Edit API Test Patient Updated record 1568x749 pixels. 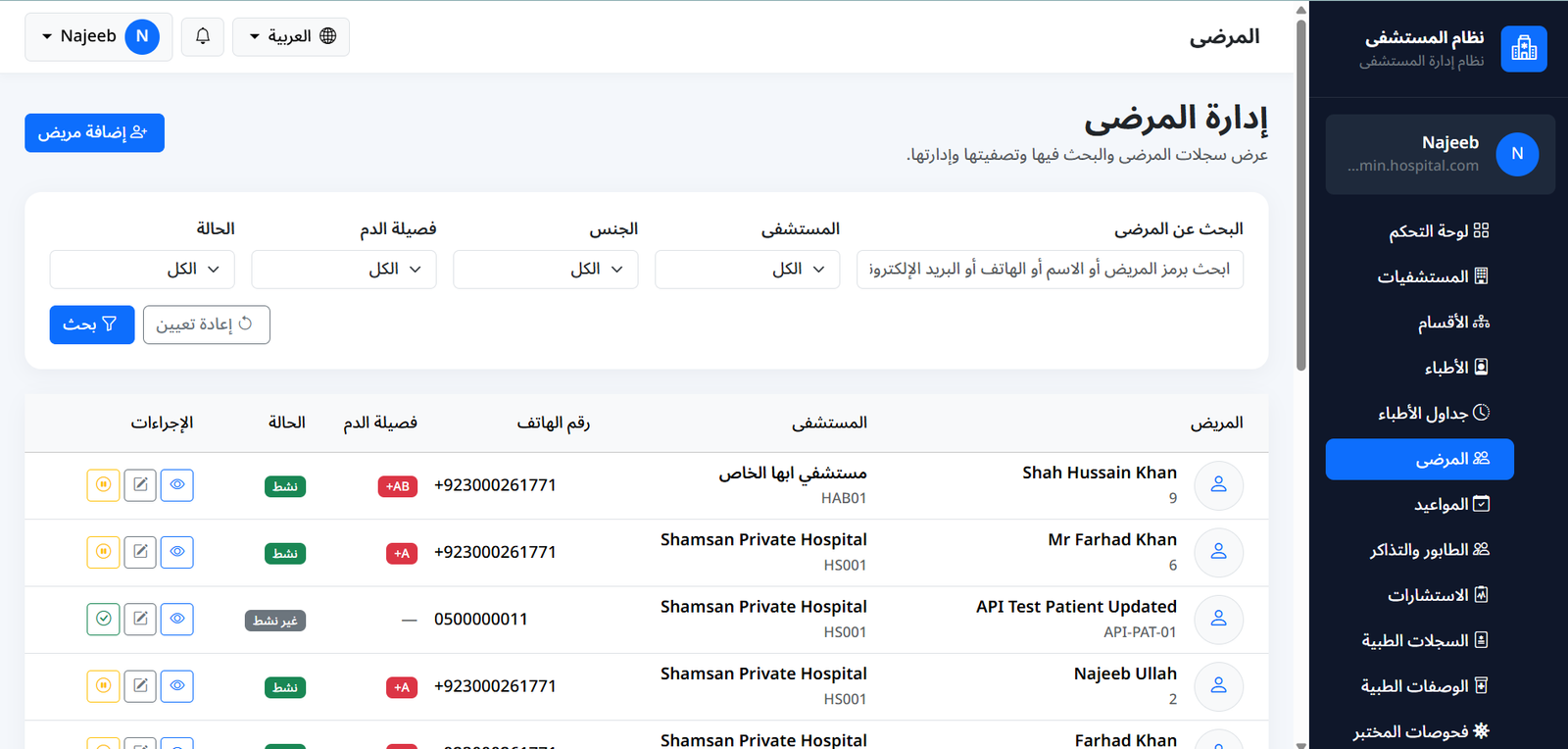pyautogui.click(x=140, y=620)
